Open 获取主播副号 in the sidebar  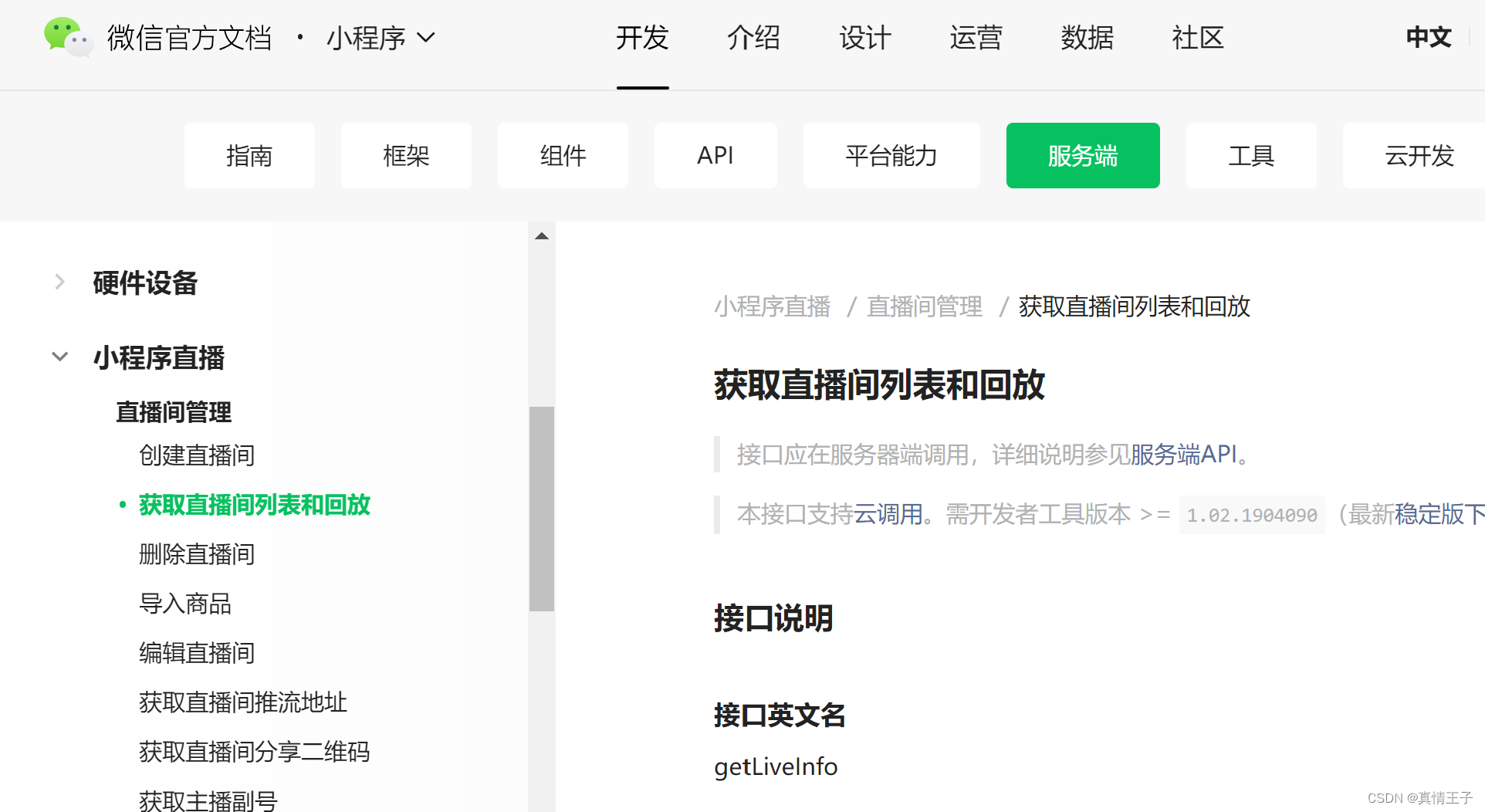click(x=208, y=800)
